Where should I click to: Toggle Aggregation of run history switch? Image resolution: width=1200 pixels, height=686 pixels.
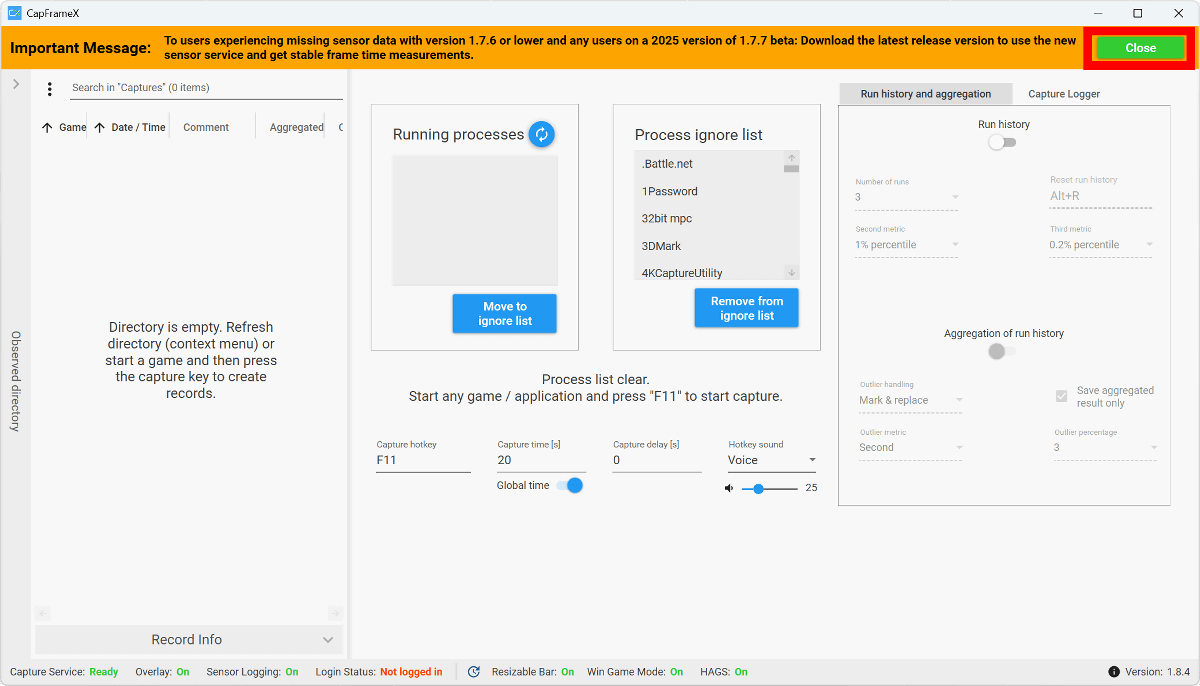[x=1001, y=351]
